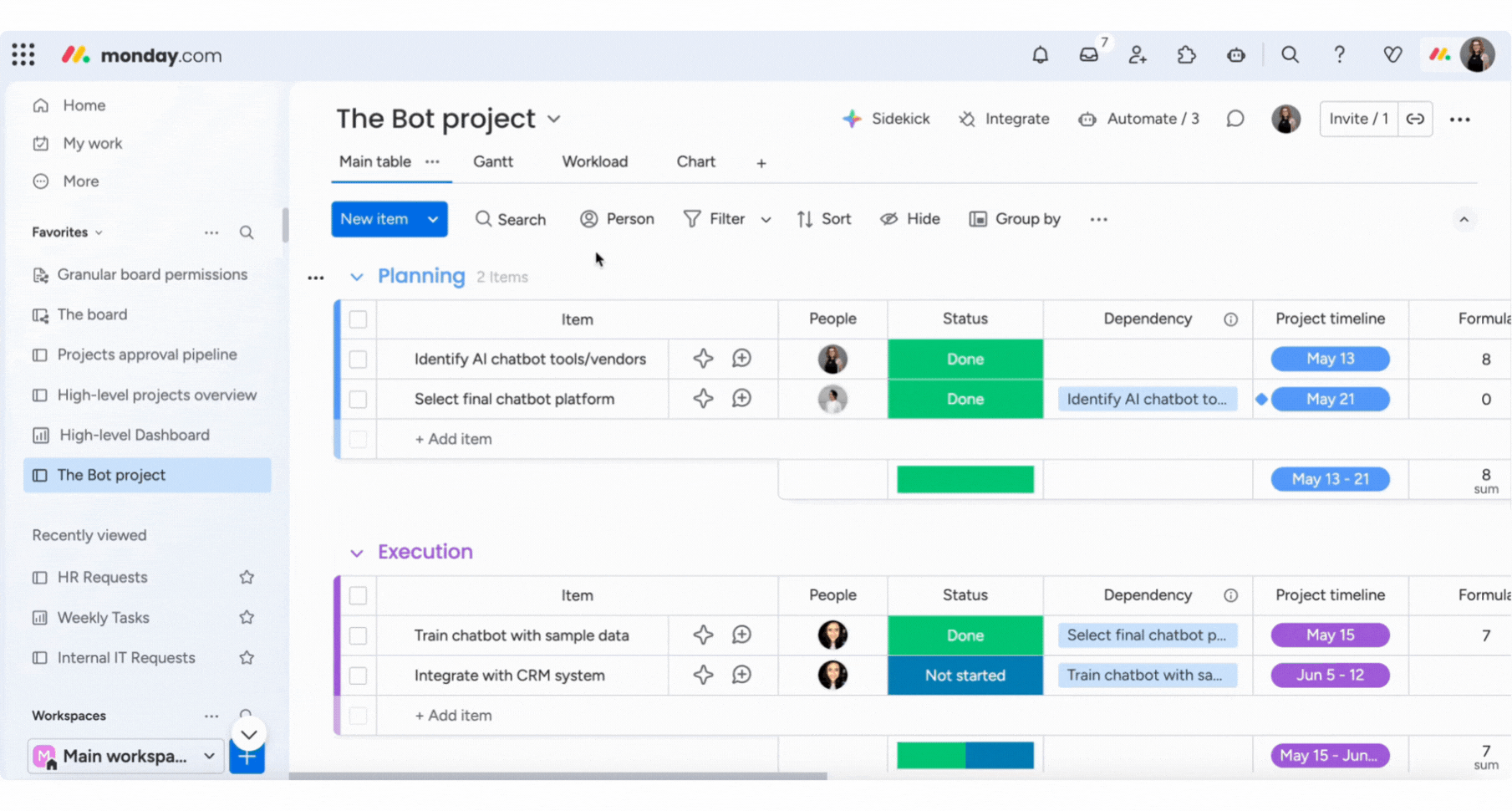Open the notifications bell

coord(1040,55)
